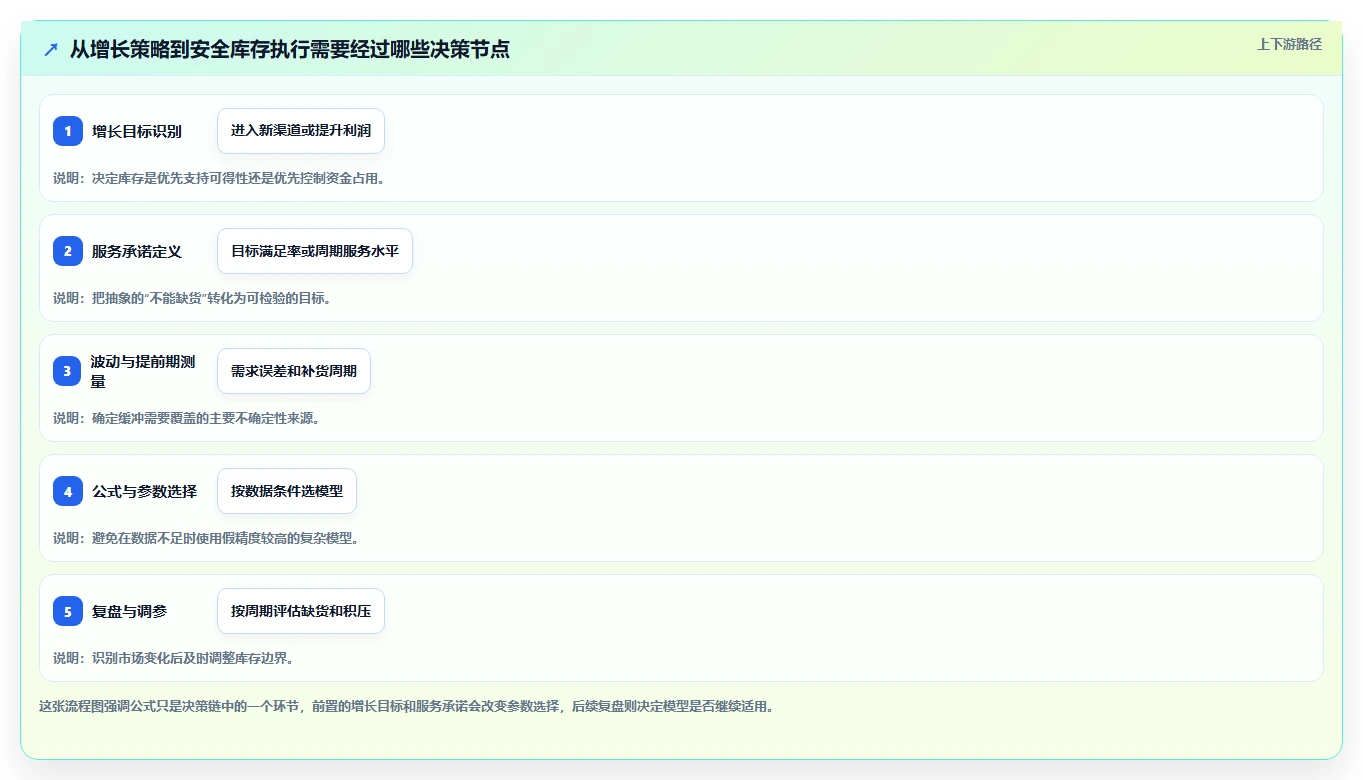
Task: Click the 按数据条件选模型 chip
Action: tap(287, 491)
